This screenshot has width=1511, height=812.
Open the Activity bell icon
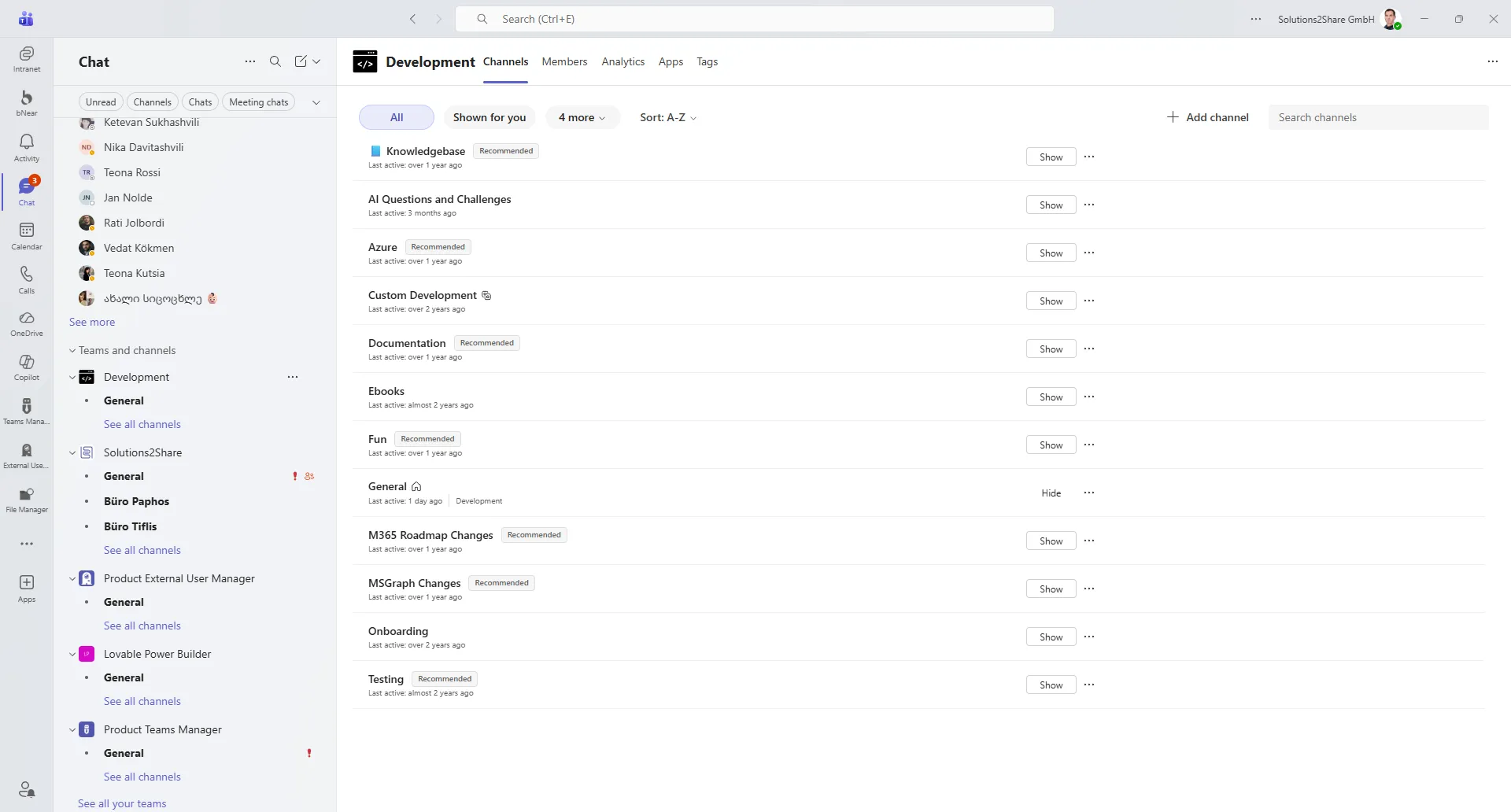(27, 147)
